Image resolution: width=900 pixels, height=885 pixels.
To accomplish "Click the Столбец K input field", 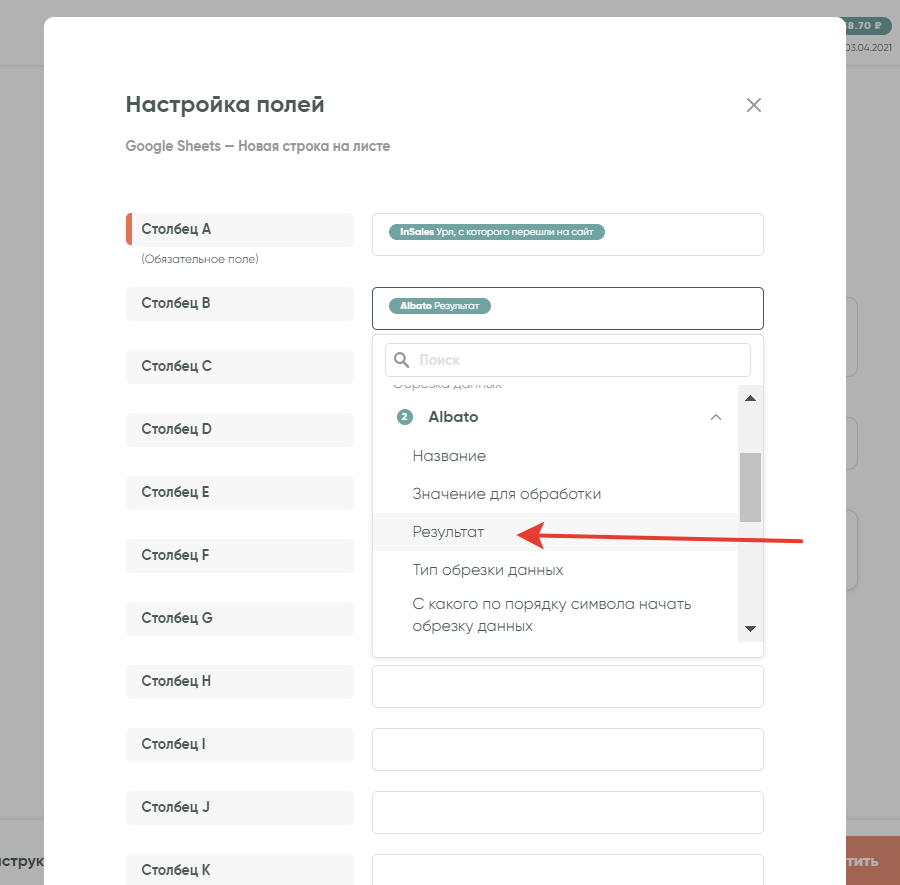I will click(x=567, y=869).
